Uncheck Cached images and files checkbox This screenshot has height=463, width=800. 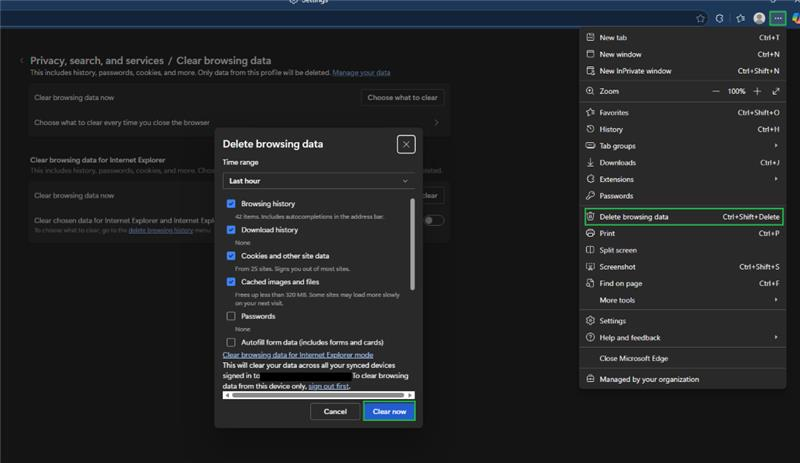point(231,282)
